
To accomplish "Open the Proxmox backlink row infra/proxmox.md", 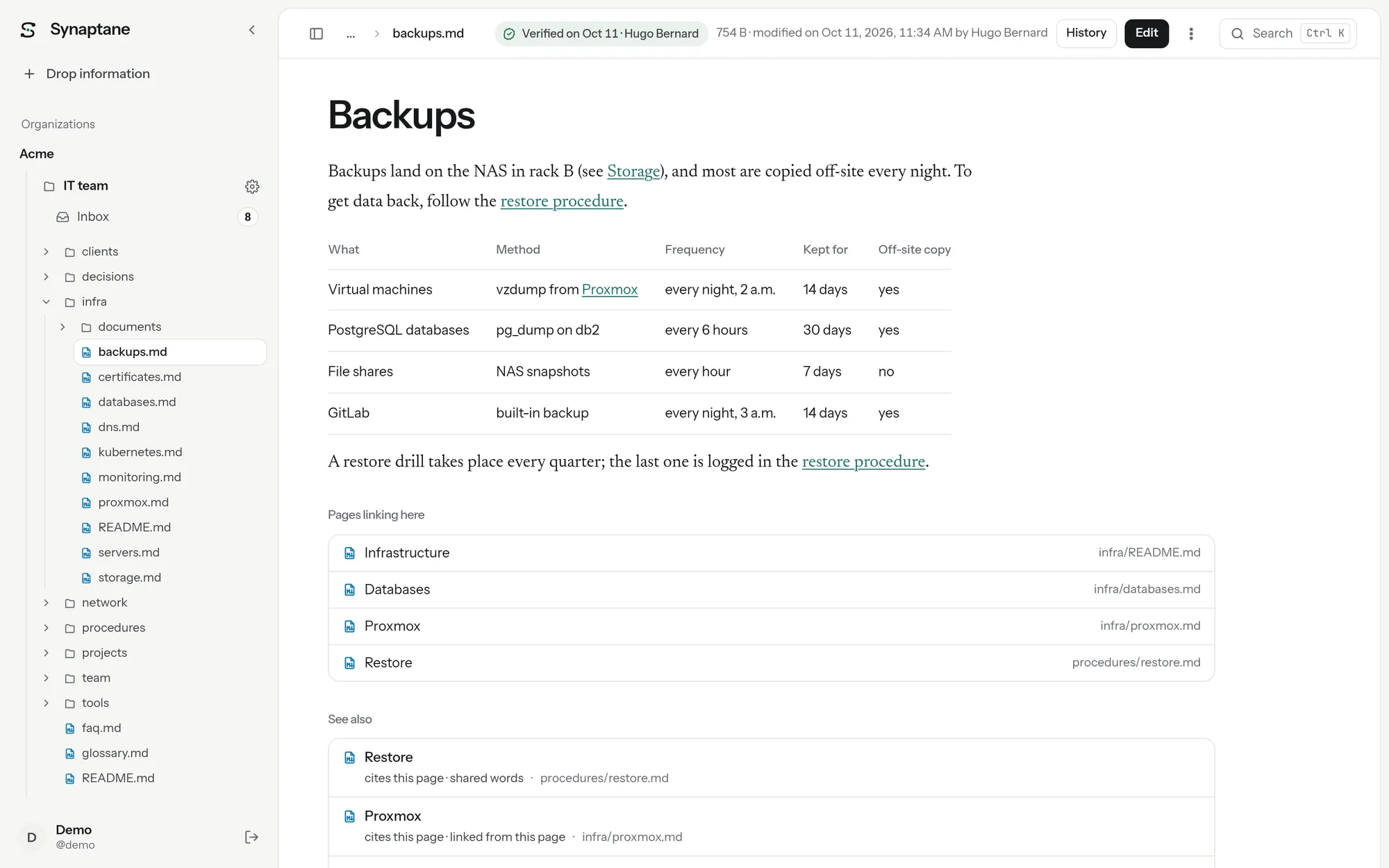I will tap(771, 626).
